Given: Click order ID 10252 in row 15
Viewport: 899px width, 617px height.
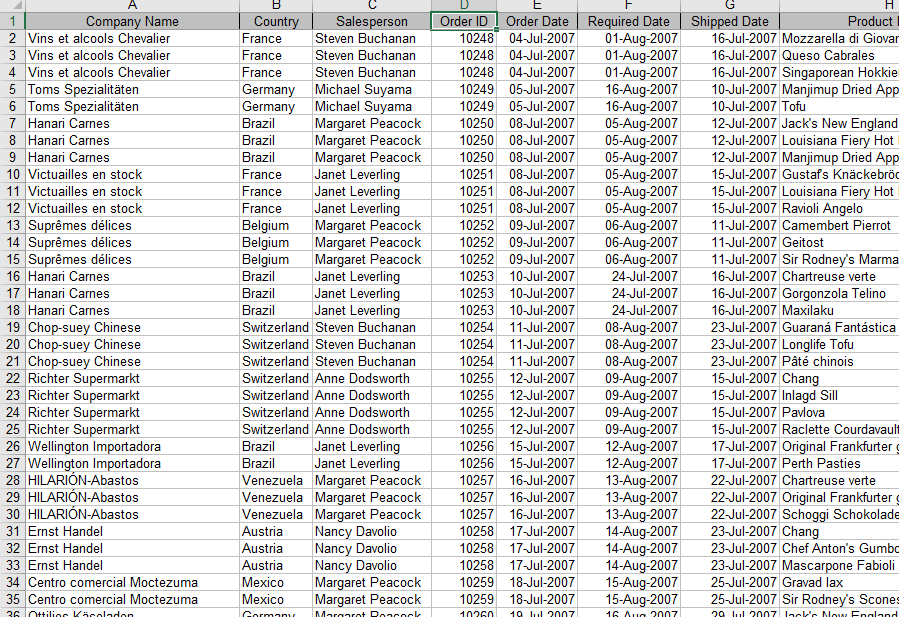Looking at the screenshot, I should 464,260.
